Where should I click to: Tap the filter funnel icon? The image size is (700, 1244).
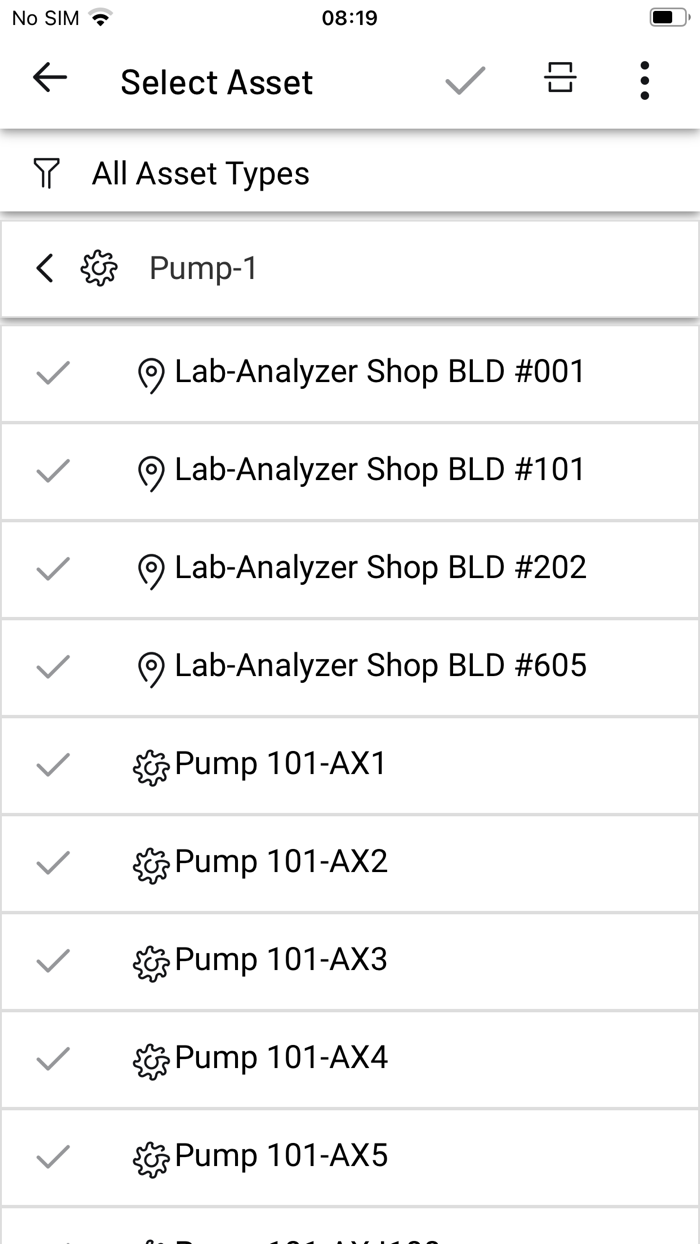(46, 174)
